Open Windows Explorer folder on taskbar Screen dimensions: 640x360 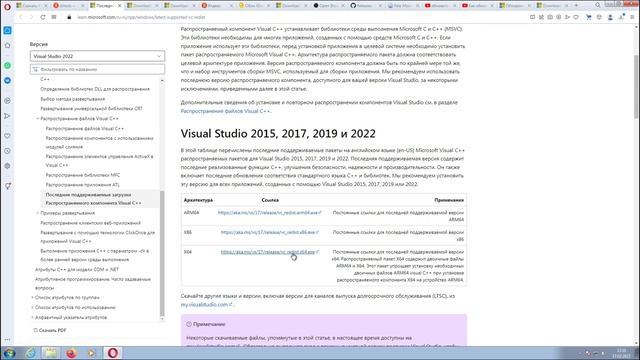pyautogui.click(x=51, y=353)
